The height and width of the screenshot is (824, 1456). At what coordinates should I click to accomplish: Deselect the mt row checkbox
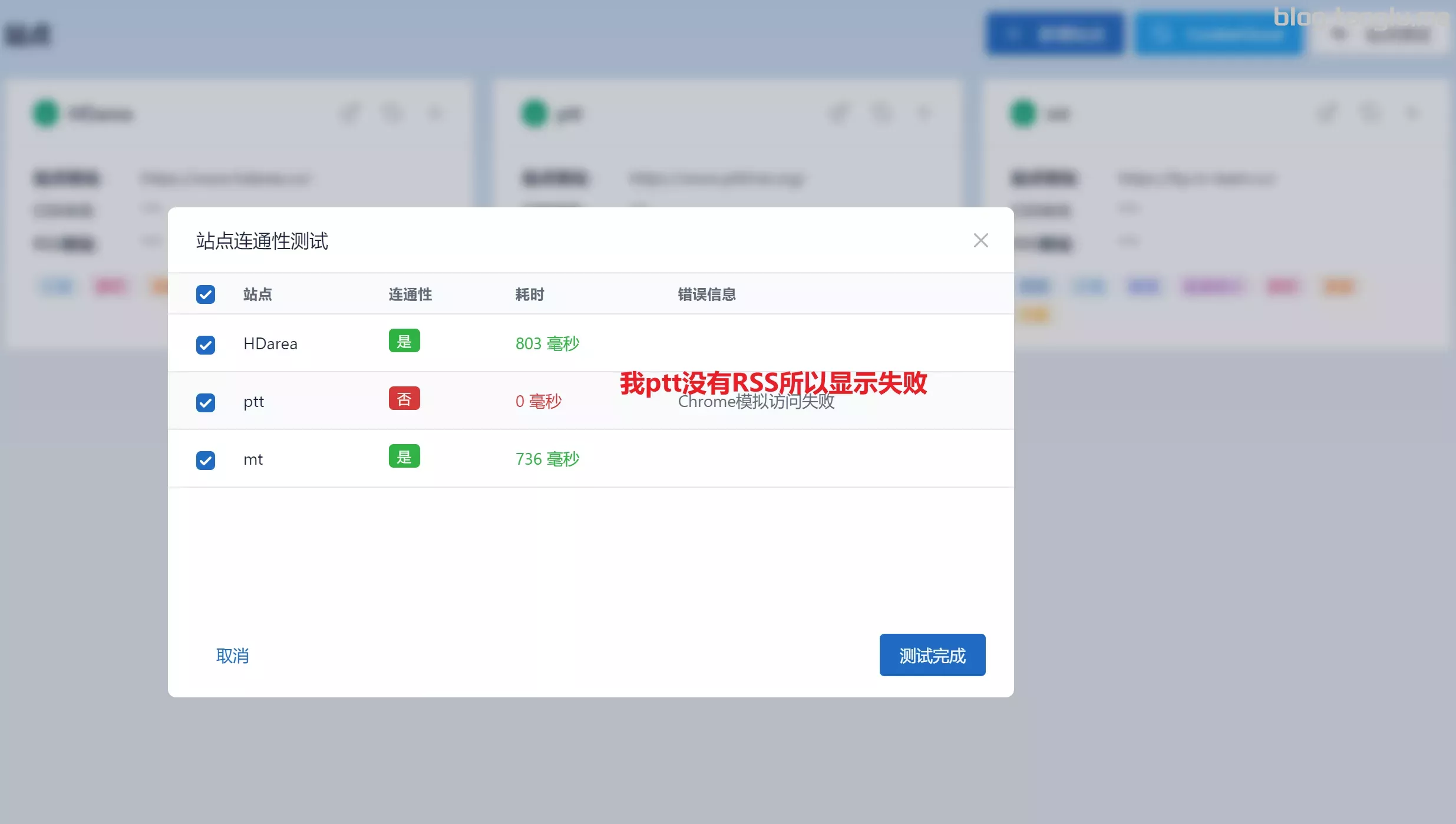coord(206,460)
